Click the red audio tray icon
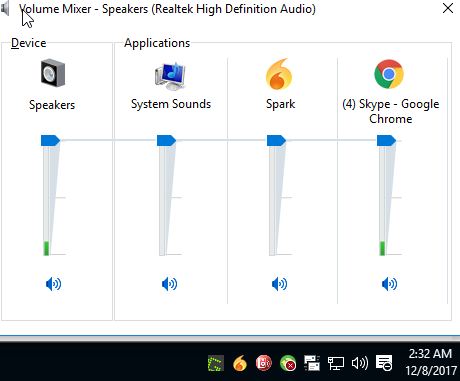The image size is (460, 381). pos(264,363)
